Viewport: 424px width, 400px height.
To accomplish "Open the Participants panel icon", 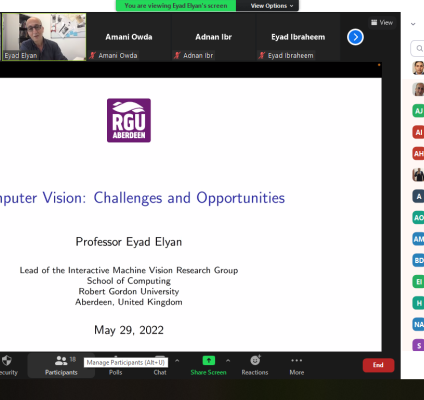I will coord(61,360).
